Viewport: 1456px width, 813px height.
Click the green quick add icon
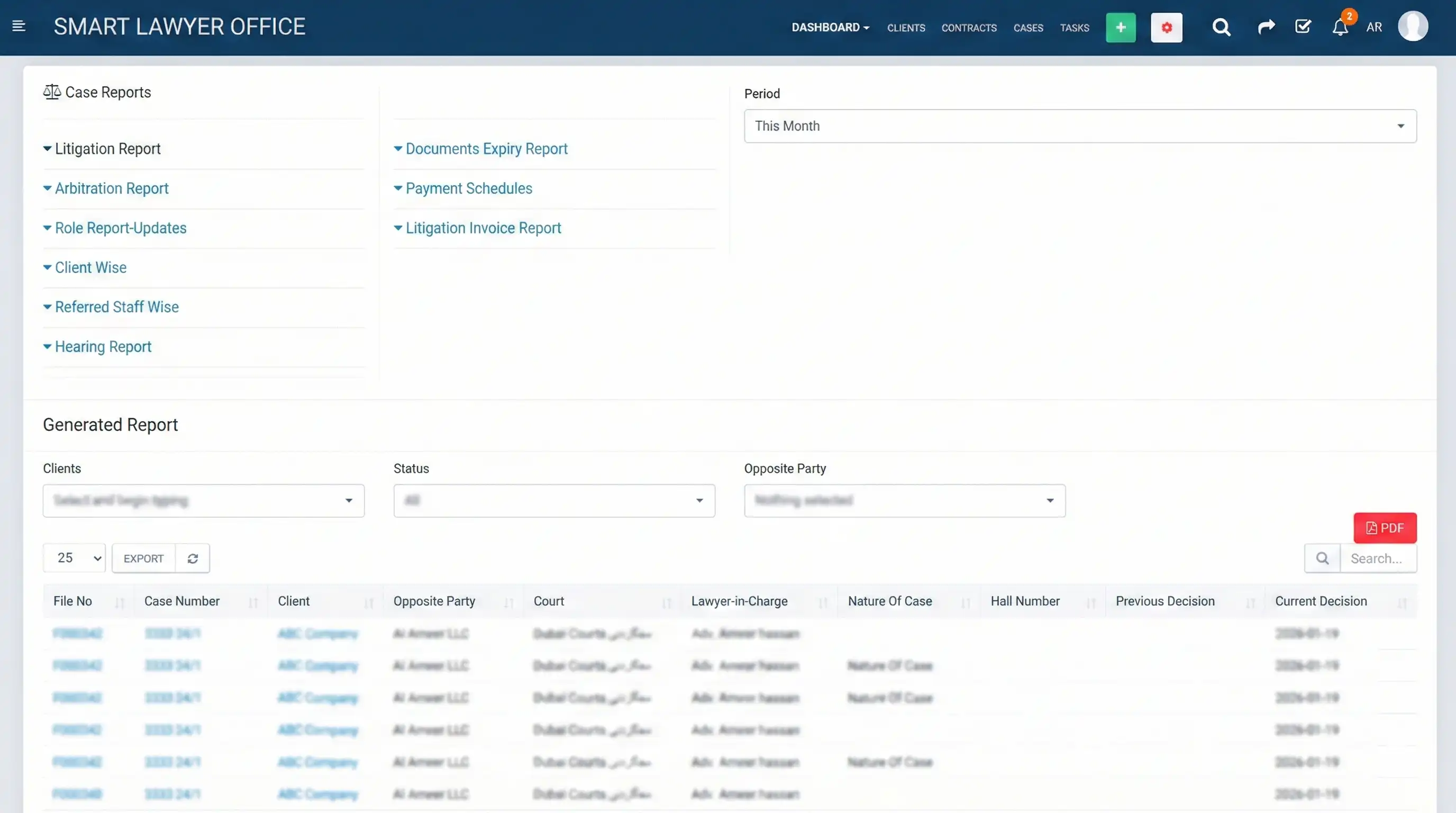click(x=1120, y=27)
